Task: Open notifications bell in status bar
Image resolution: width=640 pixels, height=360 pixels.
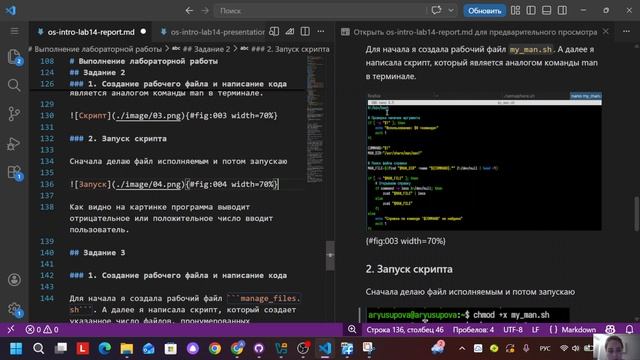Action: pos(629,329)
